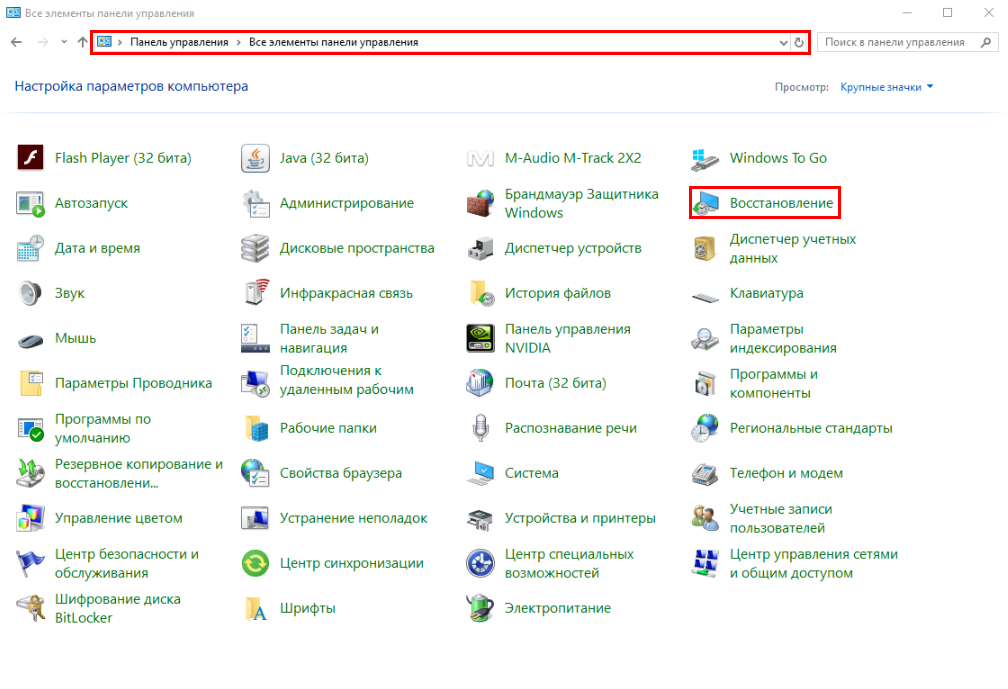Open the Java (32 бита) applet icon
This screenshot has width=1008, height=689.
tap(256, 158)
